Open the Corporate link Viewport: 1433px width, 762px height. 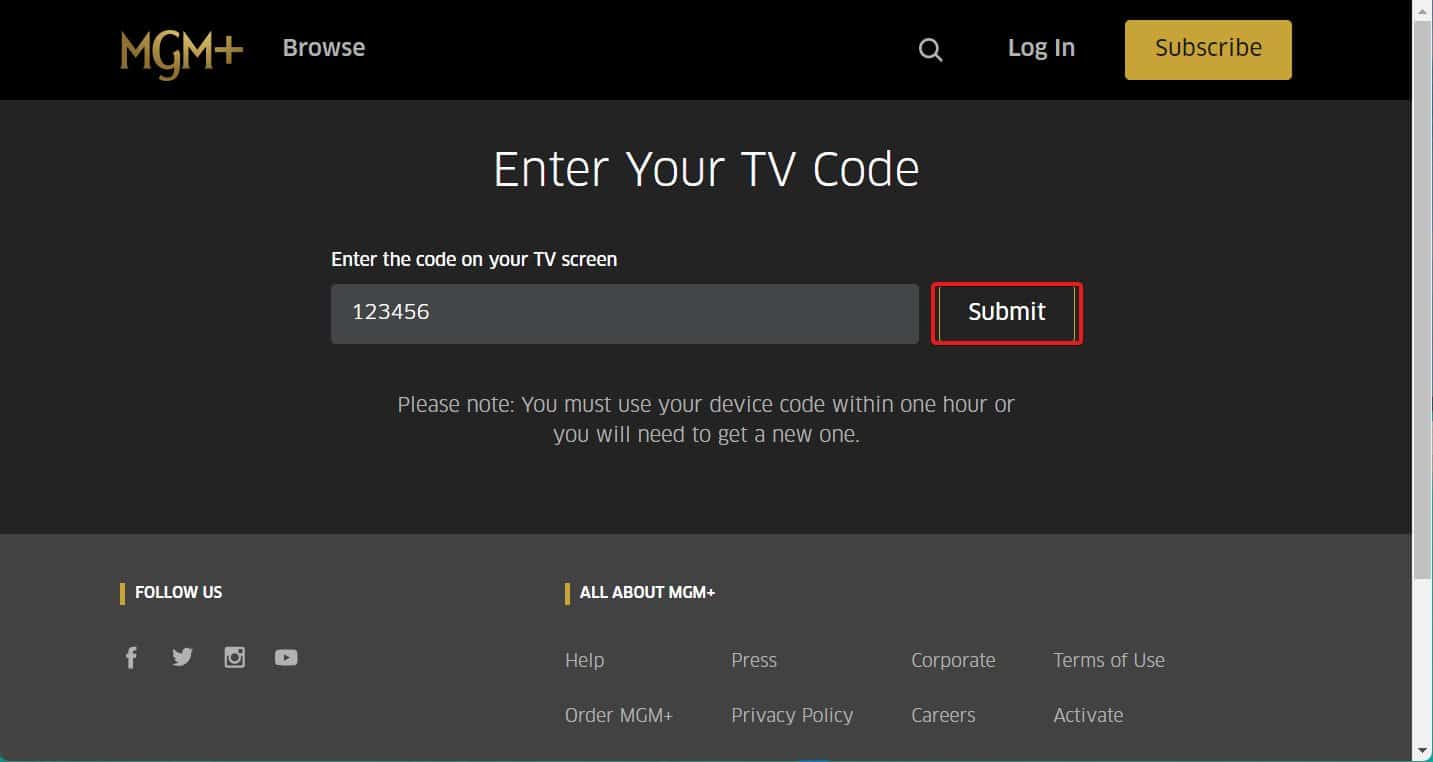953,660
